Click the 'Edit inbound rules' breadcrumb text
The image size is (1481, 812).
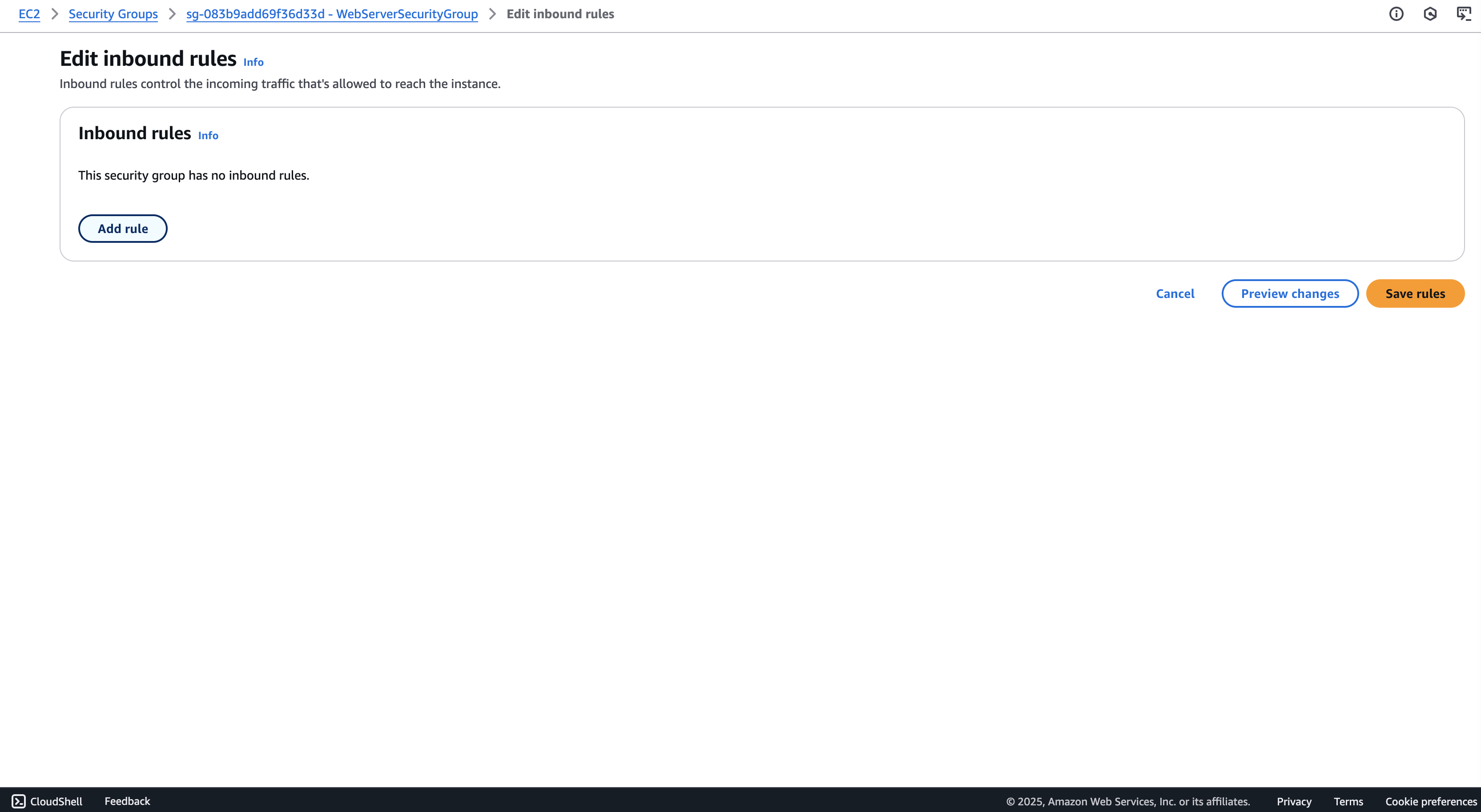(x=560, y=14)
